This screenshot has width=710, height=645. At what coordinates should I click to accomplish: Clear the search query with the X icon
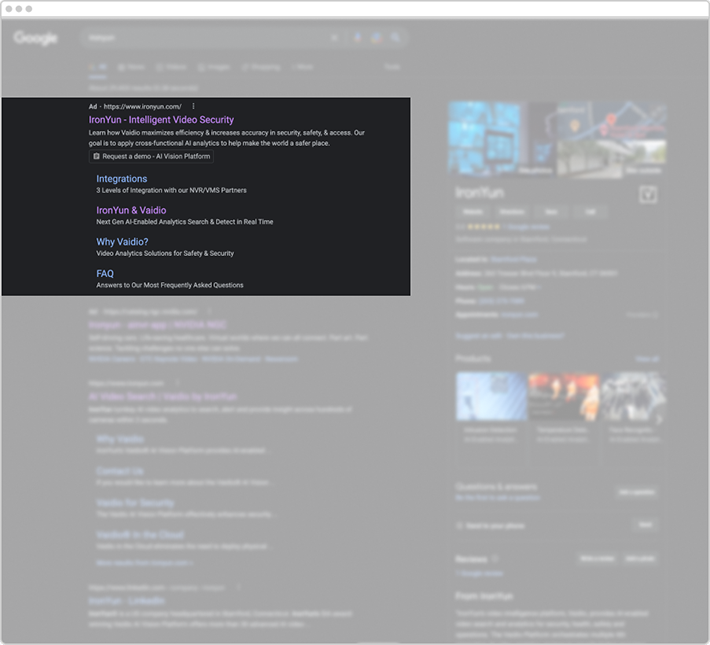point(334,38)
